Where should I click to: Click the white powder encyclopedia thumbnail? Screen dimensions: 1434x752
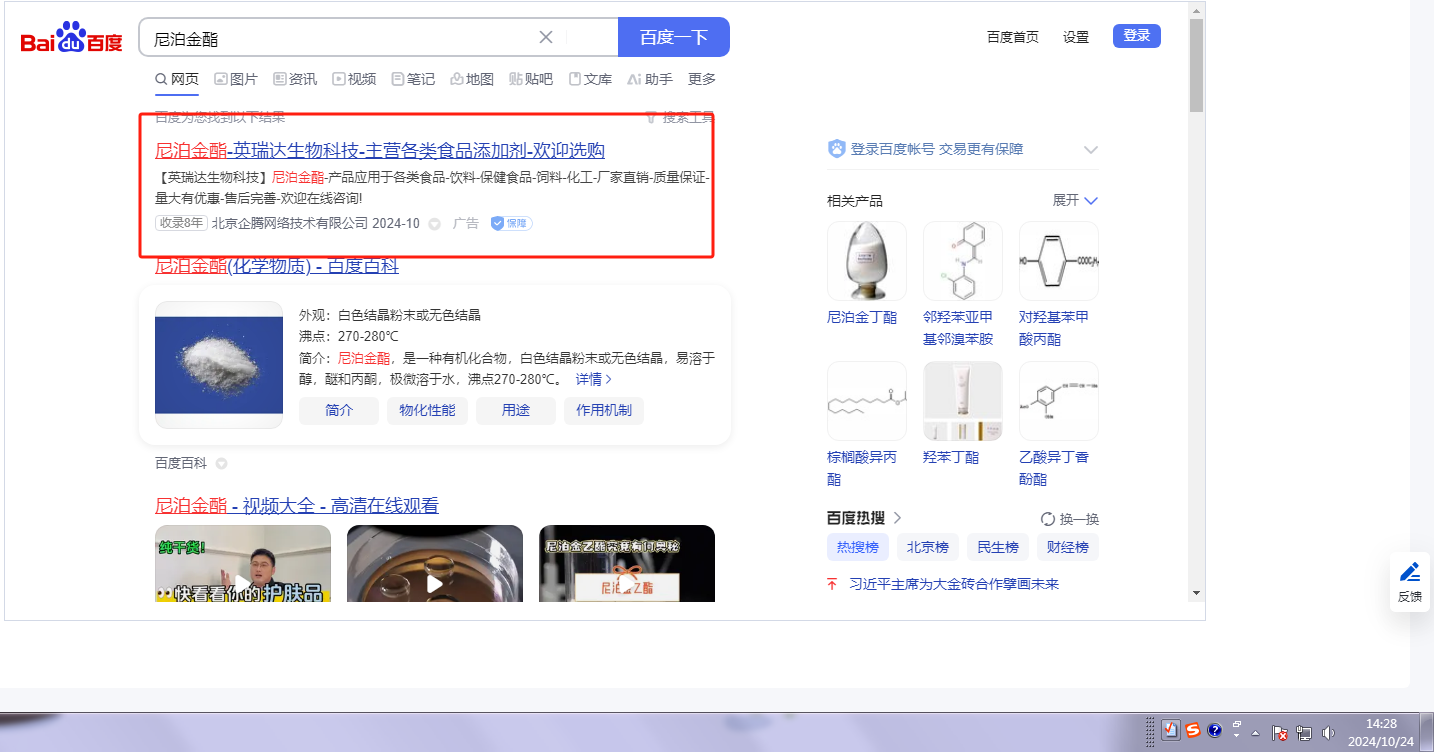tap(219, 365)
